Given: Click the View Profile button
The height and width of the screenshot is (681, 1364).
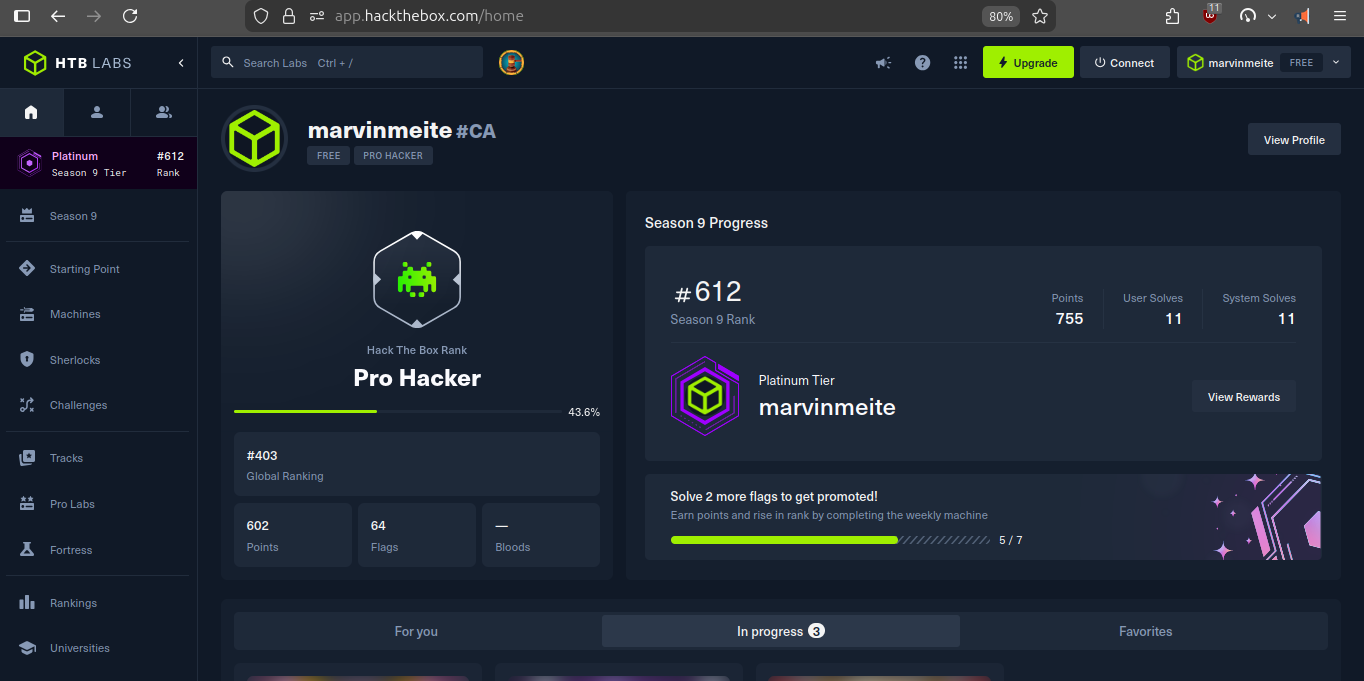Looking at the screenshot, I should pos(1294,139).
